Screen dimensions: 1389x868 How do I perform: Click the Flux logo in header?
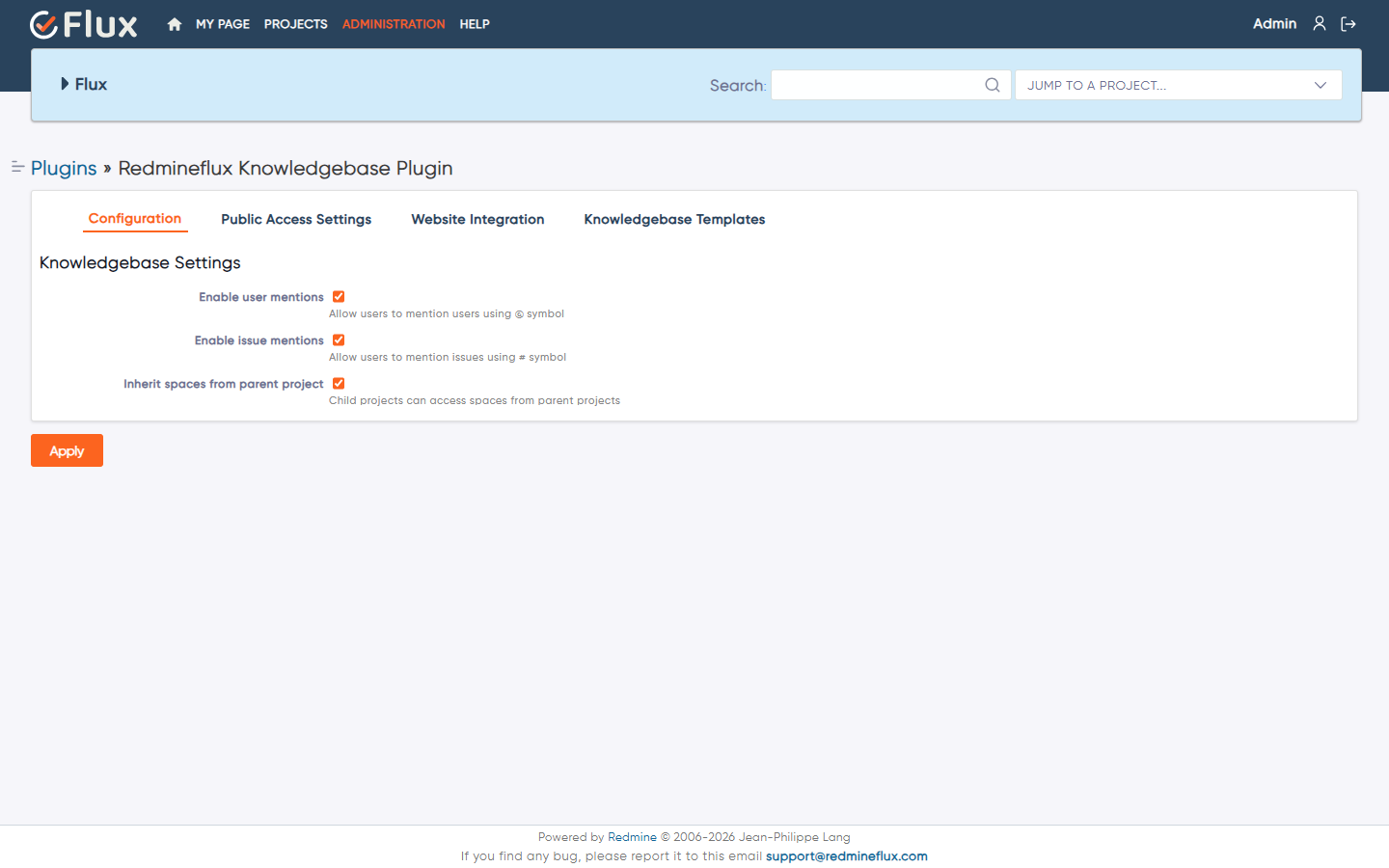[84, 24]
